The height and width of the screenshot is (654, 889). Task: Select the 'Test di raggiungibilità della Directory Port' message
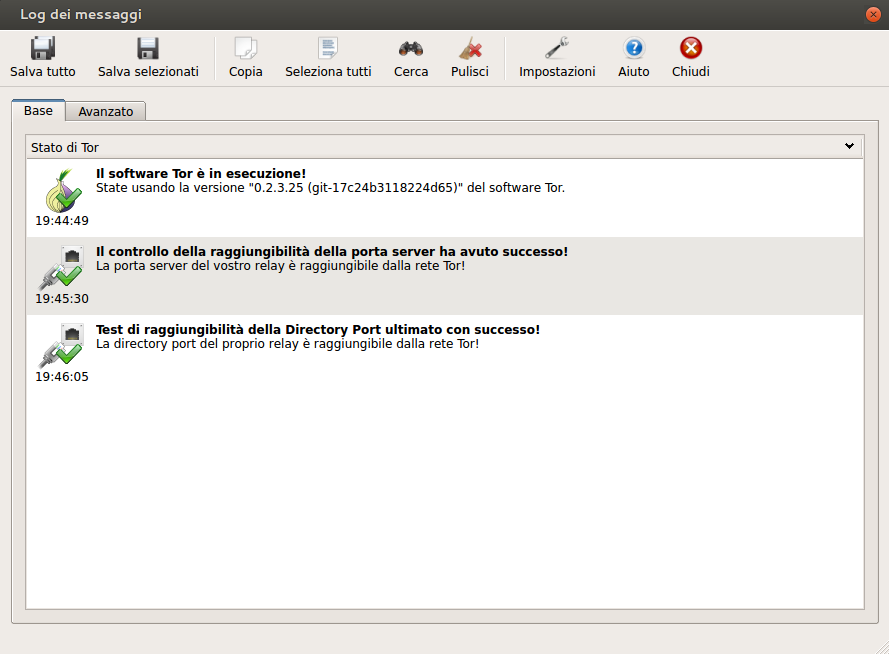coord(444,354)
